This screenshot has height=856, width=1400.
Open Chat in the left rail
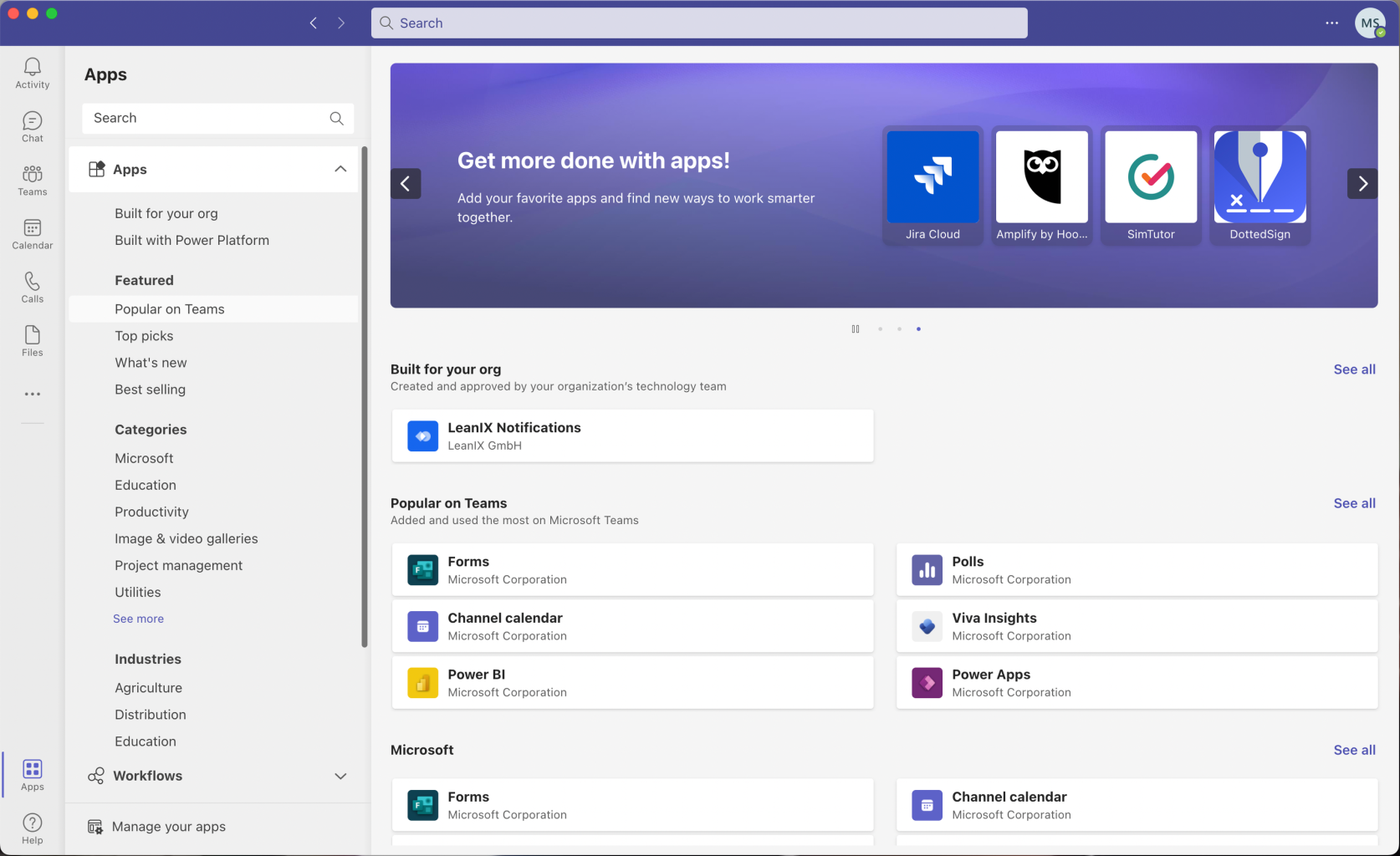point(33,126)
